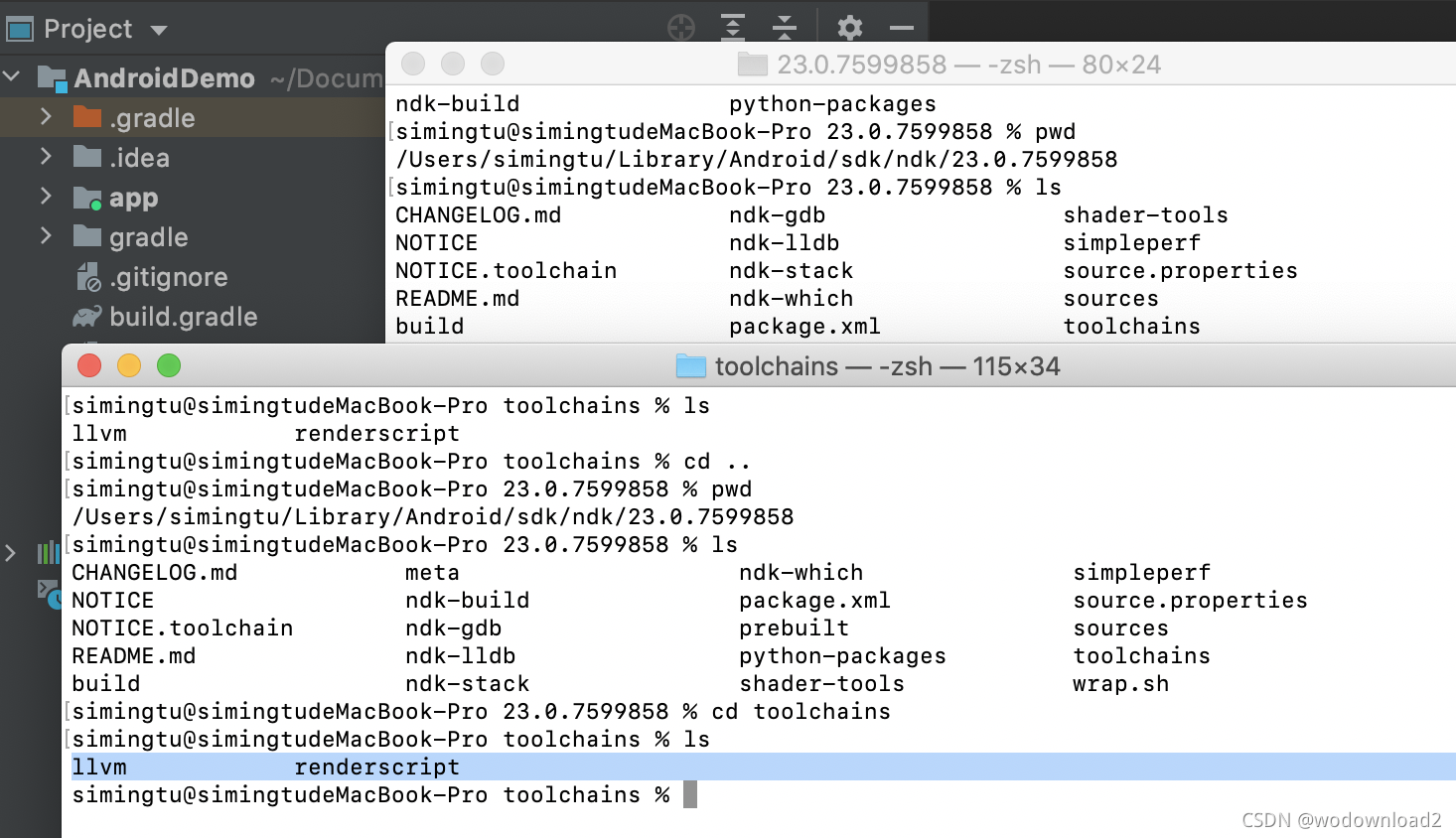Select opened file locator target icon
Viewport: 1456px width, 838px height.
click(681, 27)
